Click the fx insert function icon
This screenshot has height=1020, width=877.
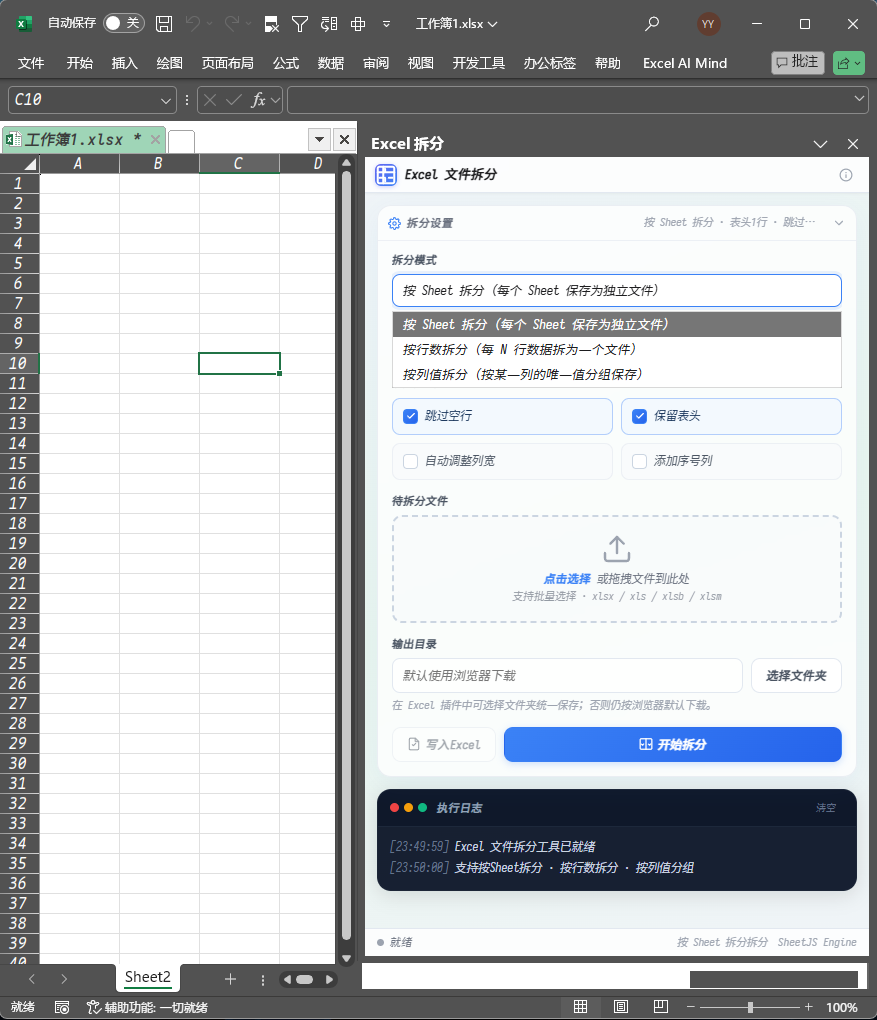point(258,100)
